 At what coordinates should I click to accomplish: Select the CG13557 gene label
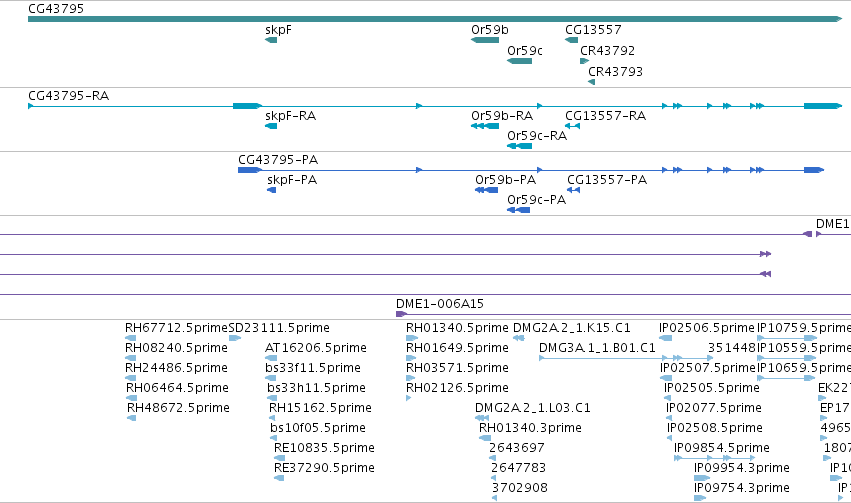click(x=593, y=30)
